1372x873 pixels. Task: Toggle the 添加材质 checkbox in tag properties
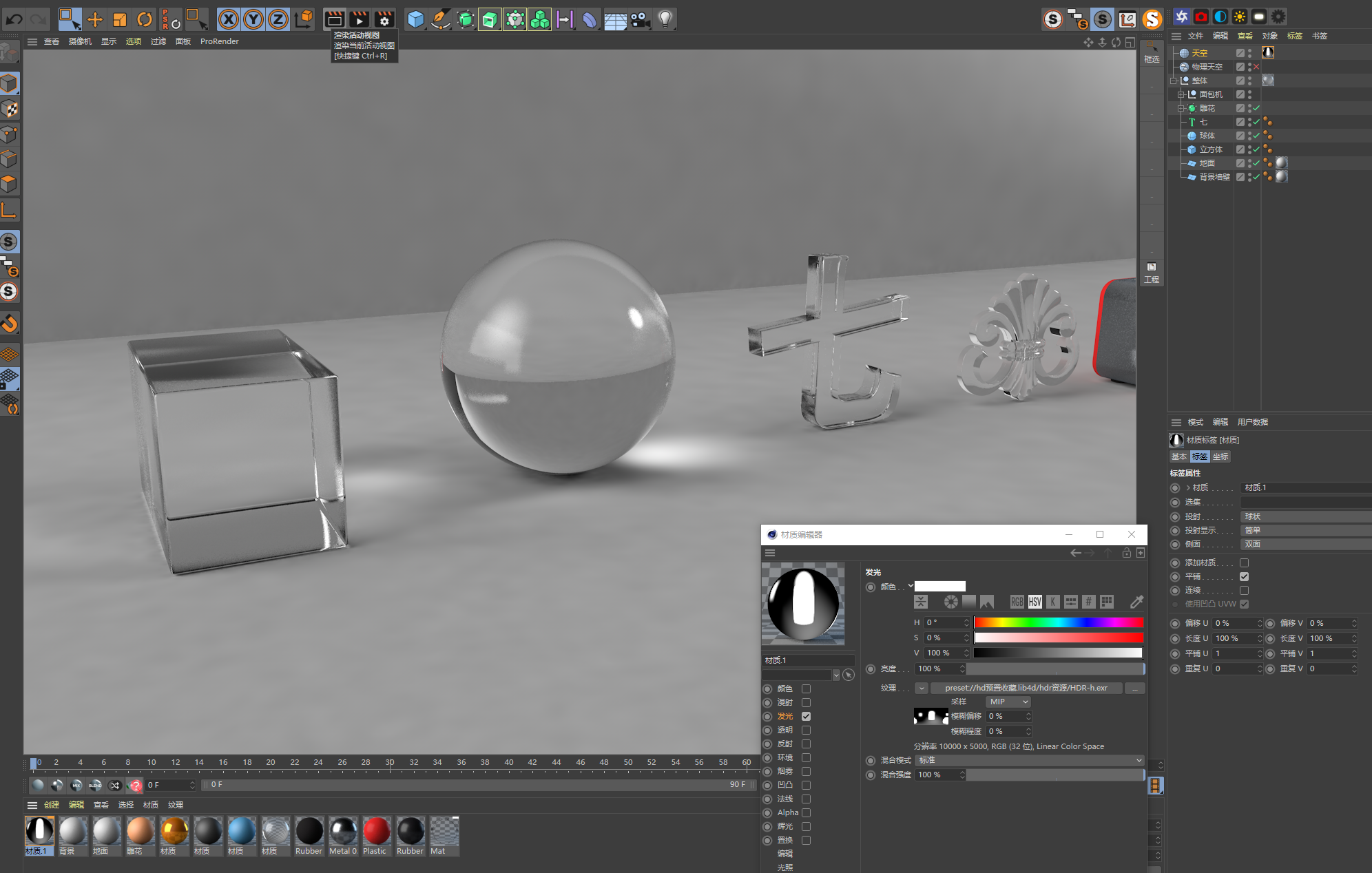pyautogui.click(x=1244, y=562)
